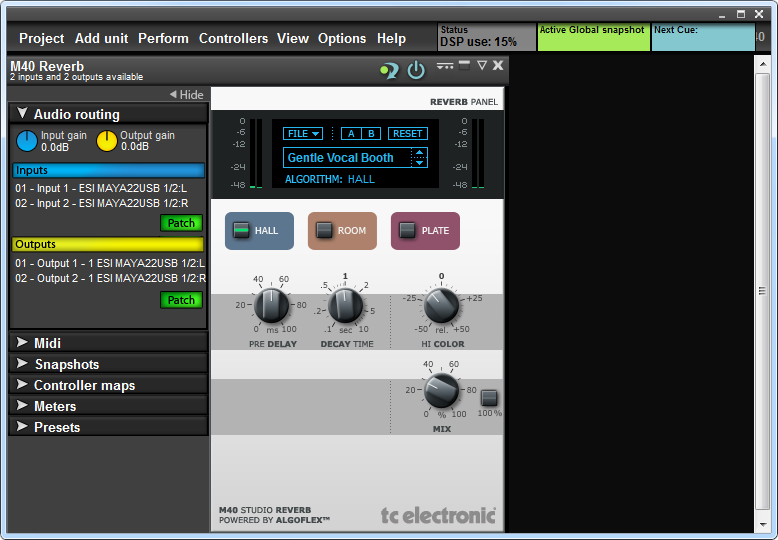Screen dimensions: 778x540
Task: Toggle the bypass arrow icon with green dot
Action: click(389, 70)
